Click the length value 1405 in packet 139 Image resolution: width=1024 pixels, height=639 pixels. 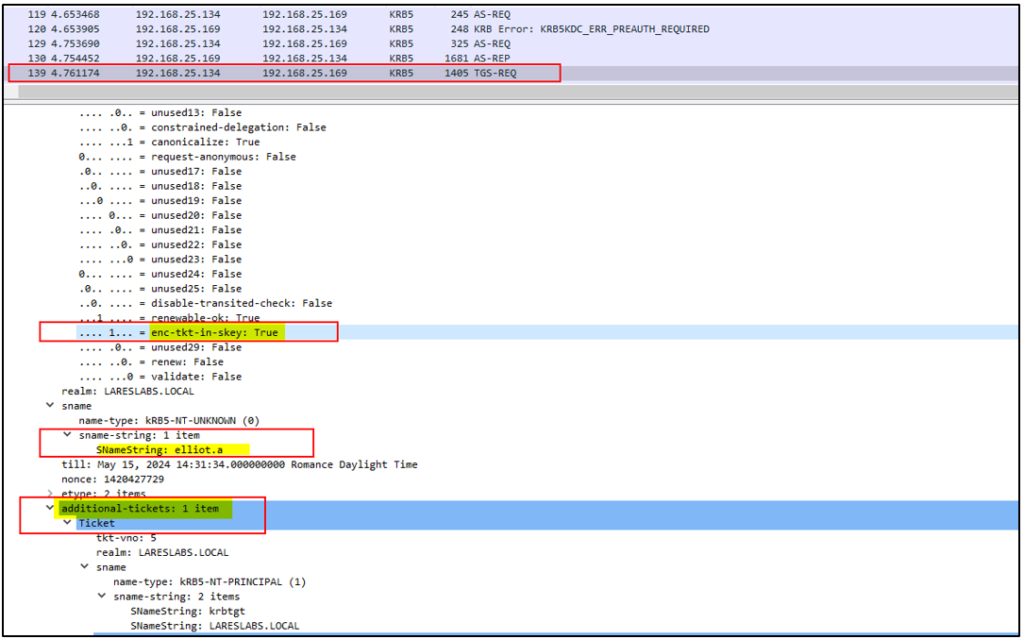456,73
